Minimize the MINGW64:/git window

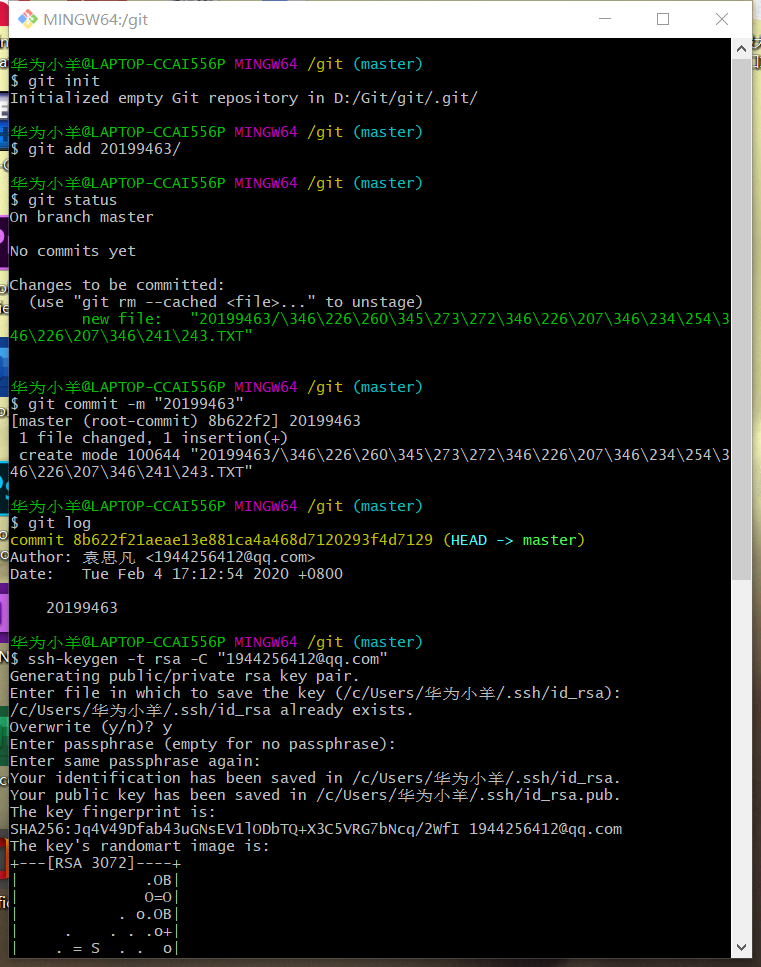pos(605,19)
